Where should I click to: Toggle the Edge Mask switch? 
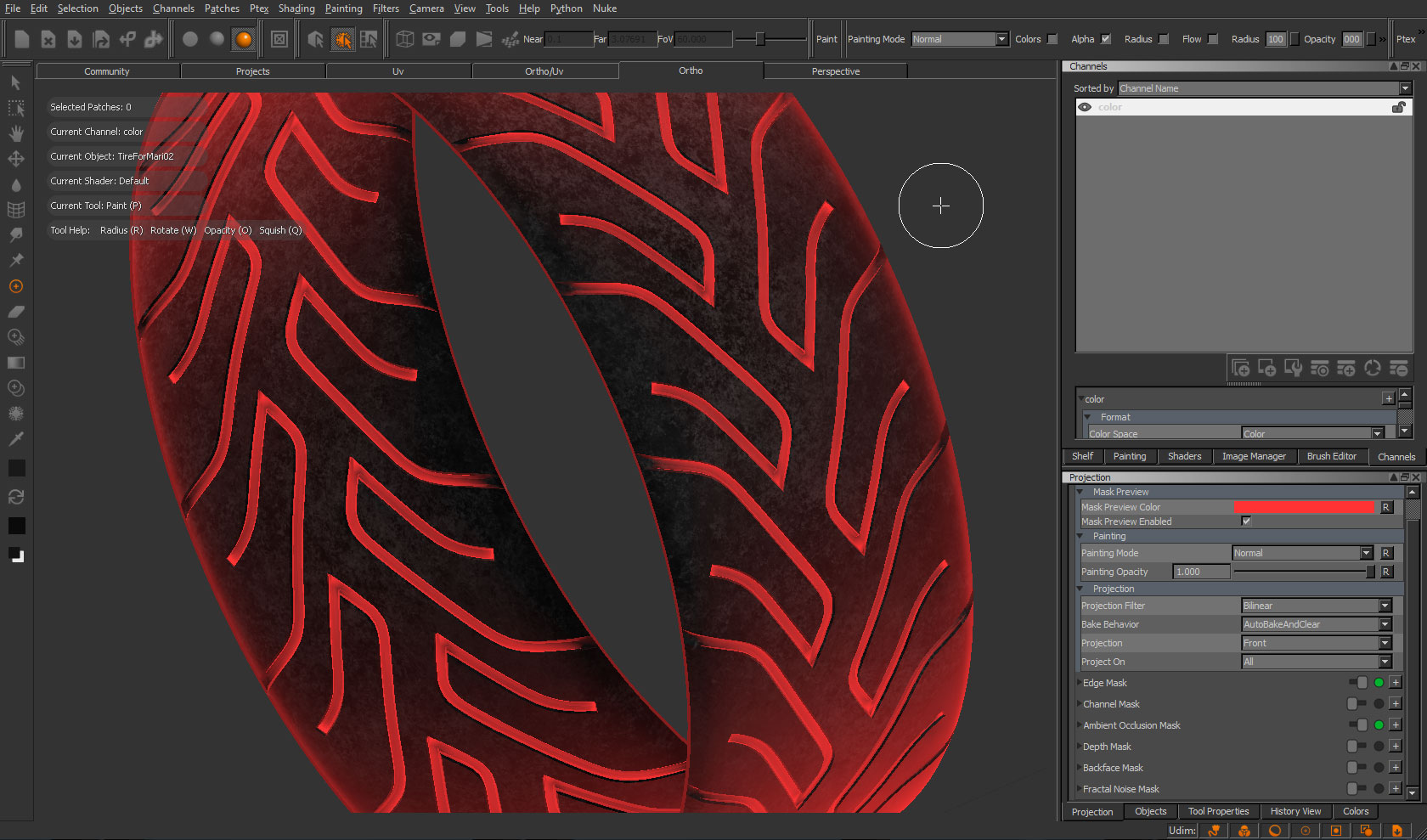1357,683
